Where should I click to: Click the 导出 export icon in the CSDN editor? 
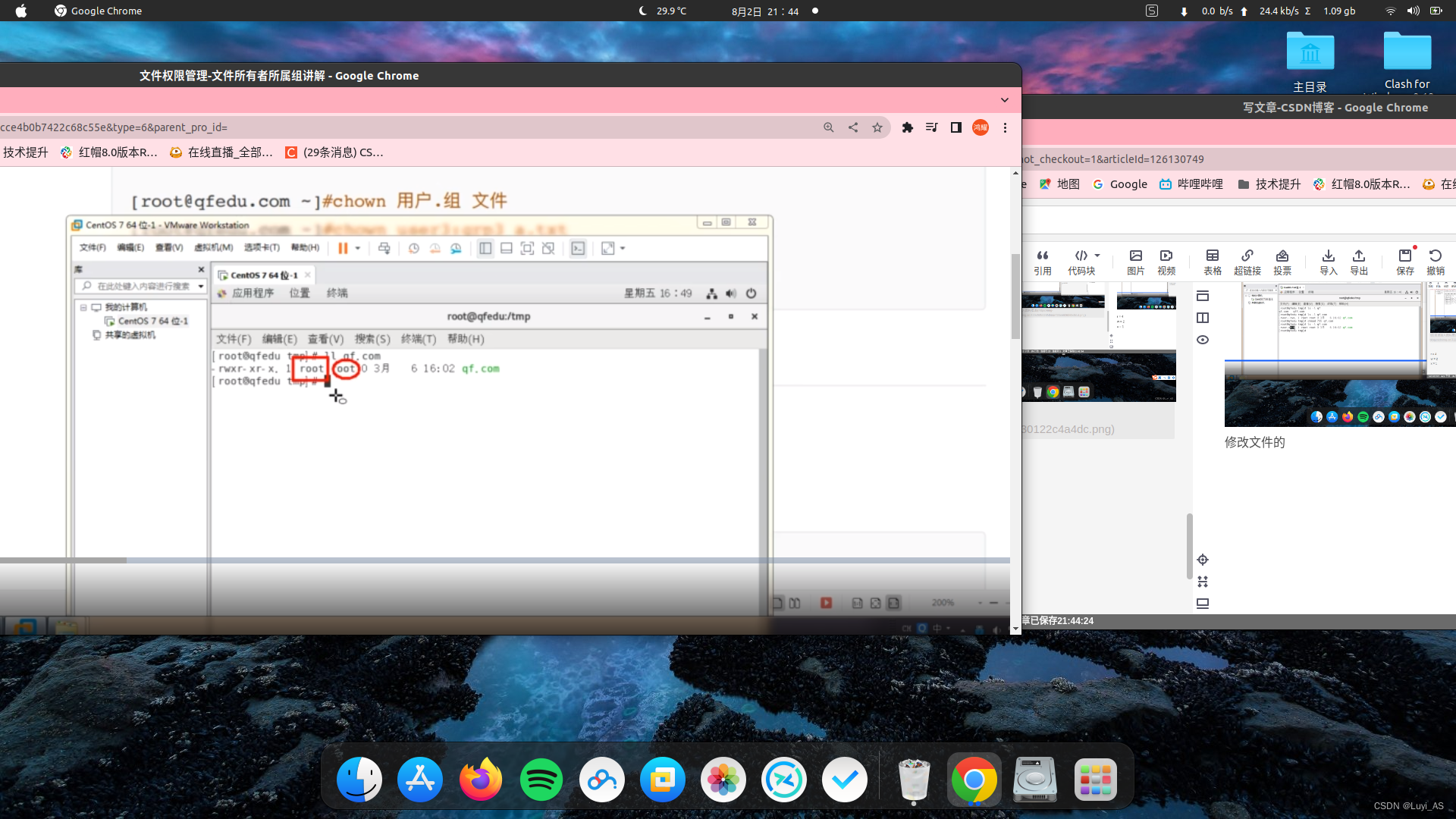pyautogui.click(x=1359, y=262)
